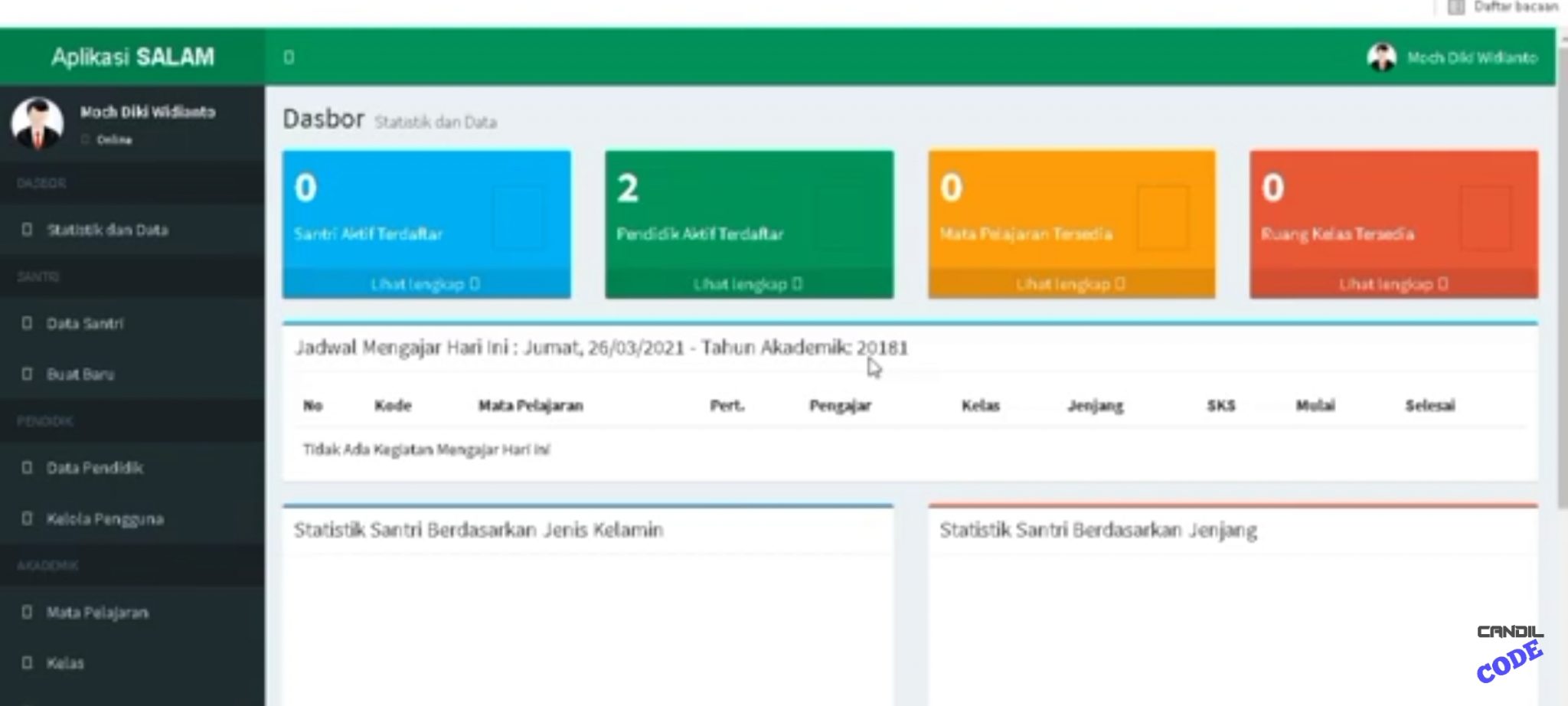Image resolution: width=1568 pixels, height=706 pixels.
Task: Click the Mata Pelajaran sidebar icon
Action: click(28, 613)
